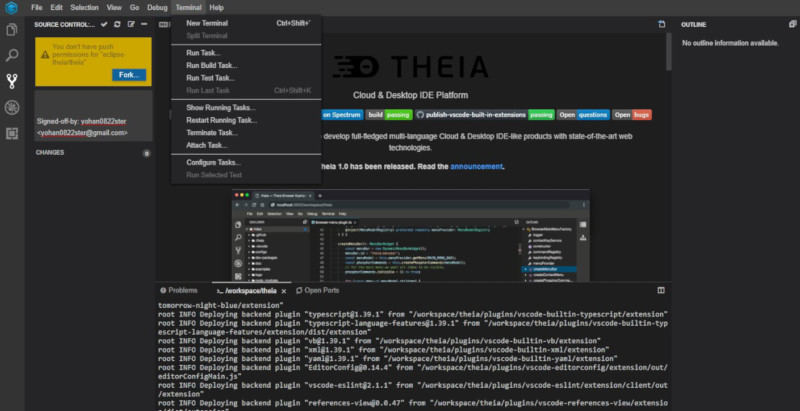Click the icon at the right of the Outline header

(x=792, y=24)
